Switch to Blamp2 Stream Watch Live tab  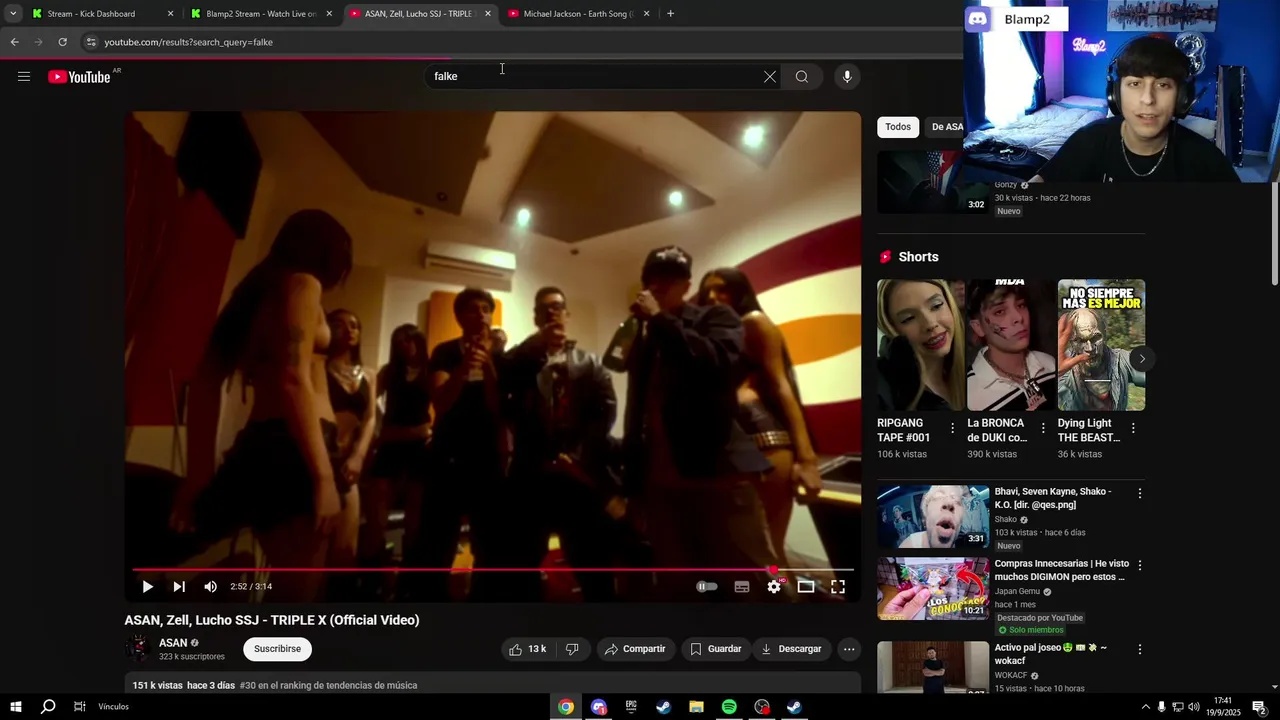(260, 14)
